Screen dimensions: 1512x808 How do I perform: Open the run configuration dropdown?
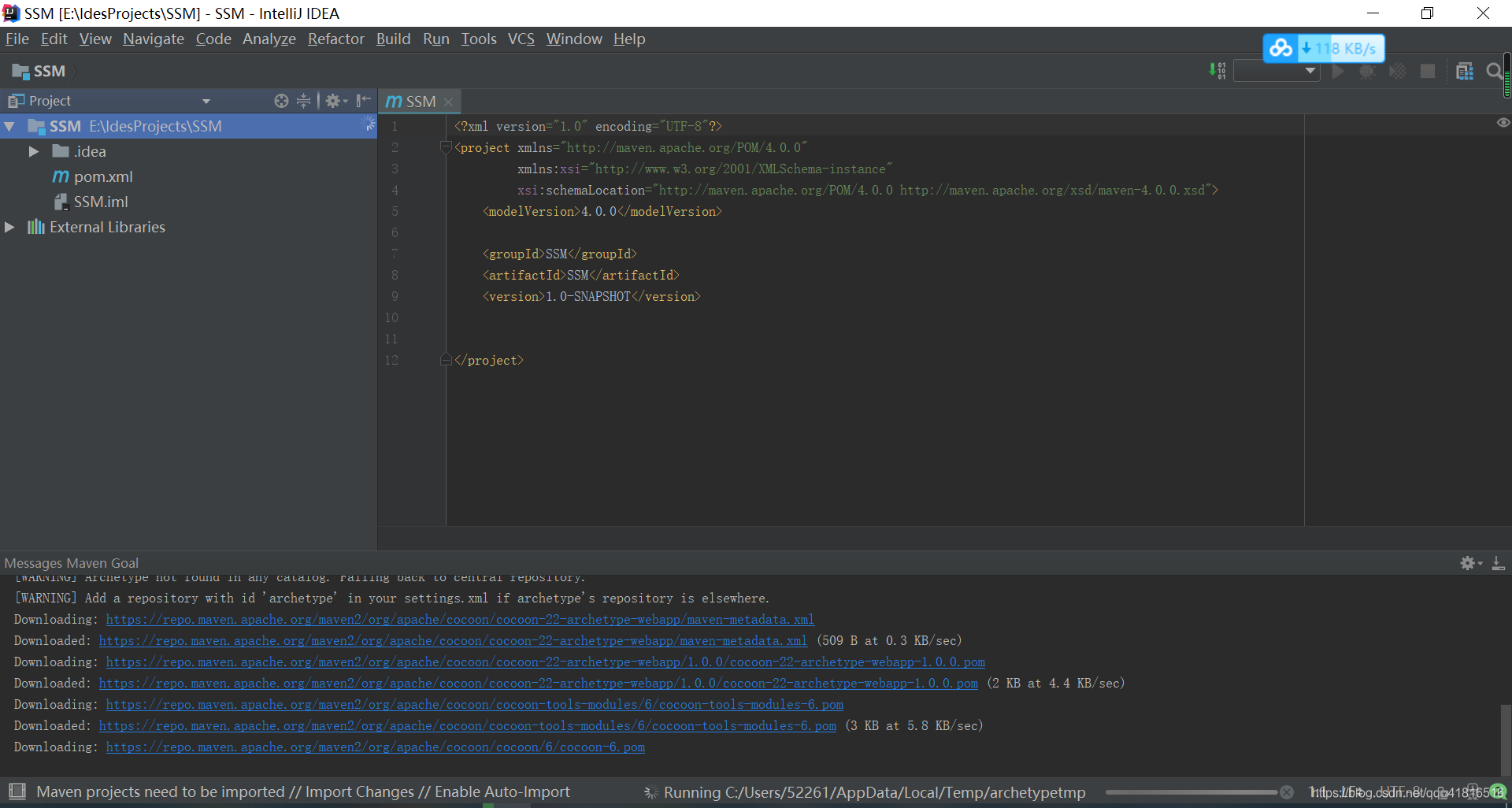(x=1277, y=71)
